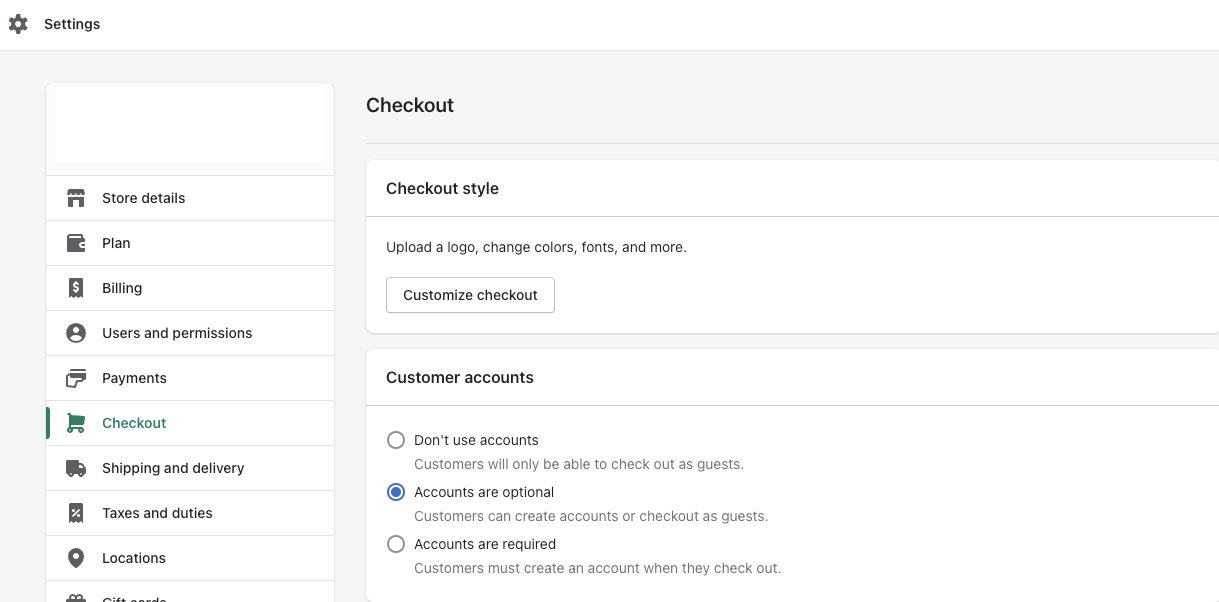
Task: Click the Taxes and duties percent icon
Action: 76,512
